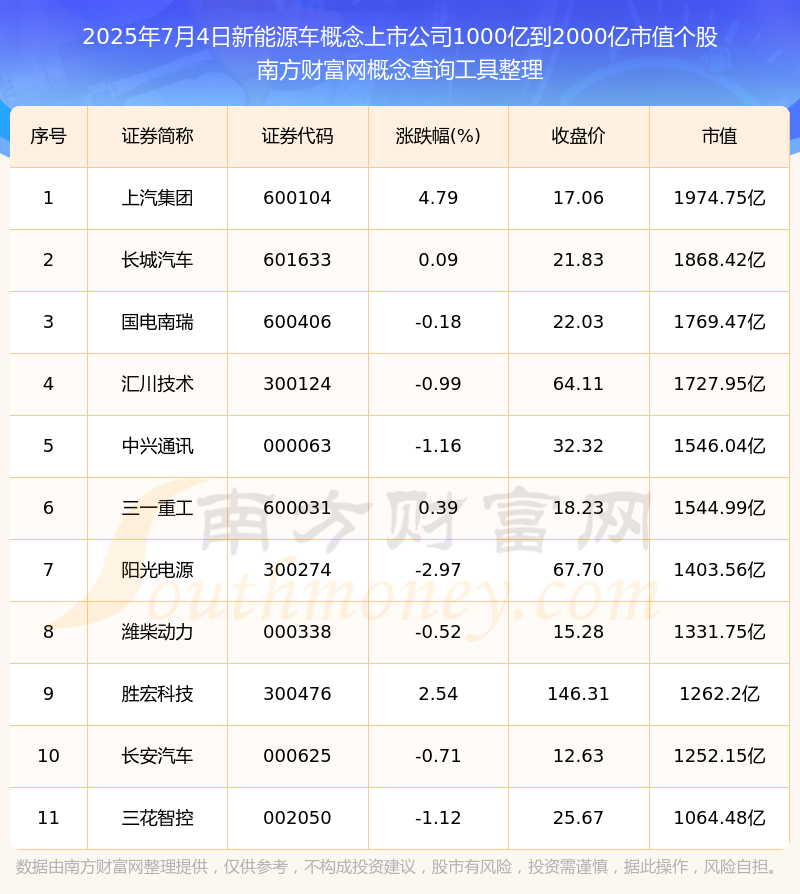
Task: Click the market cap 1544.99亿
Action: (720, 508)
